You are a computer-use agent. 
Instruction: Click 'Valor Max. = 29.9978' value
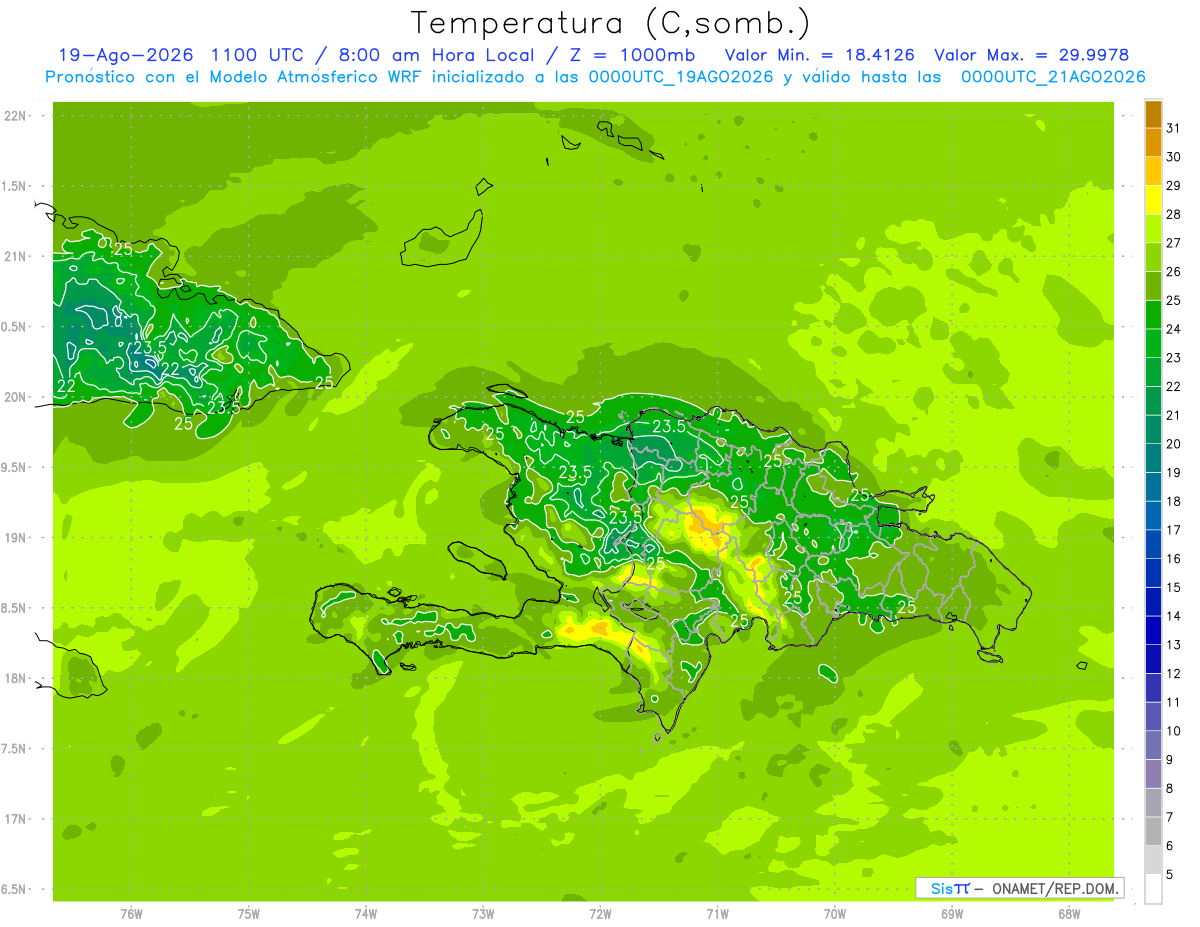pos(1031,55)
